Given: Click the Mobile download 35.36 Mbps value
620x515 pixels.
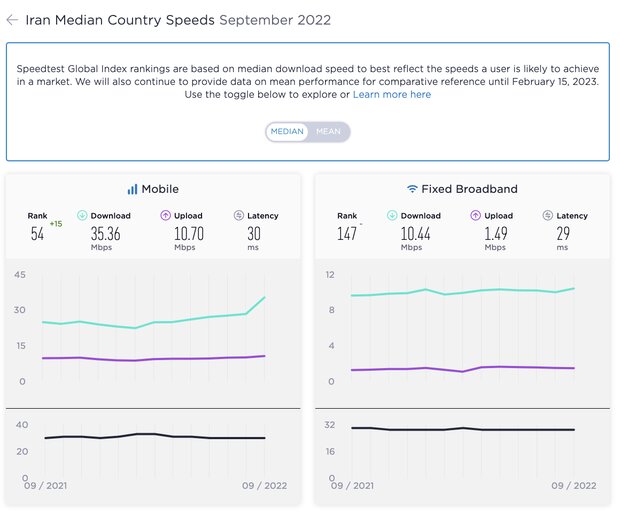Looking at the screenshot, I should tap(105, 234).
